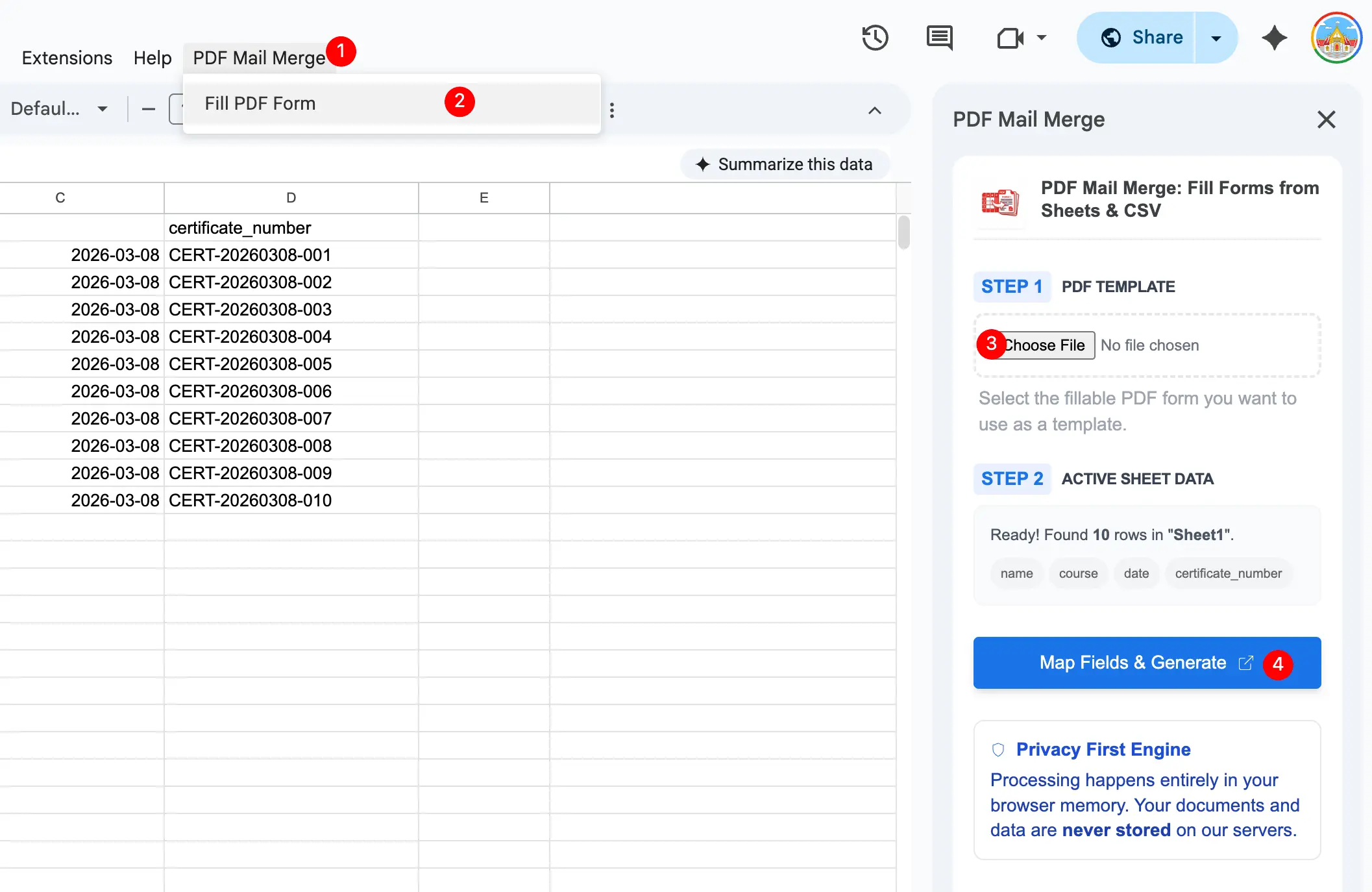The height and width of the screenshot is (892, 1372).
Task: Click Summarize this data chip
Action: [784, 164]
